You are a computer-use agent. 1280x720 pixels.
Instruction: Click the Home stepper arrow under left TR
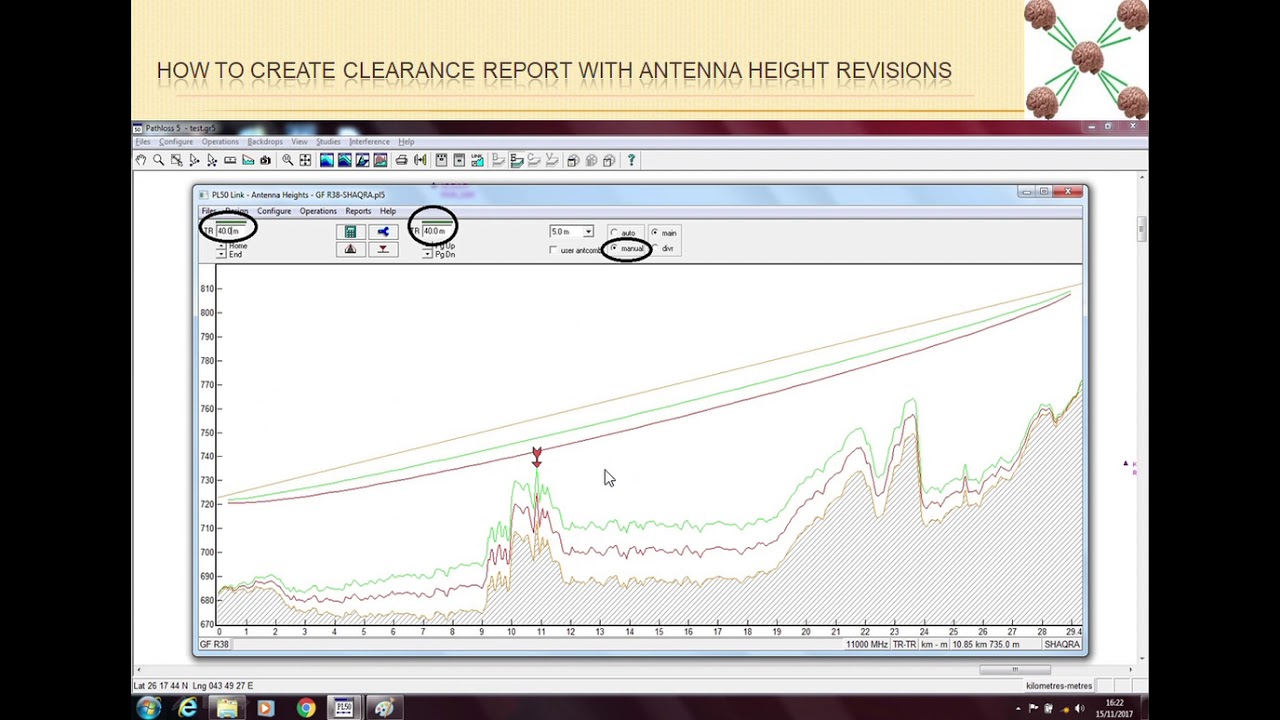pyautogui.click(x=221, y=246)
